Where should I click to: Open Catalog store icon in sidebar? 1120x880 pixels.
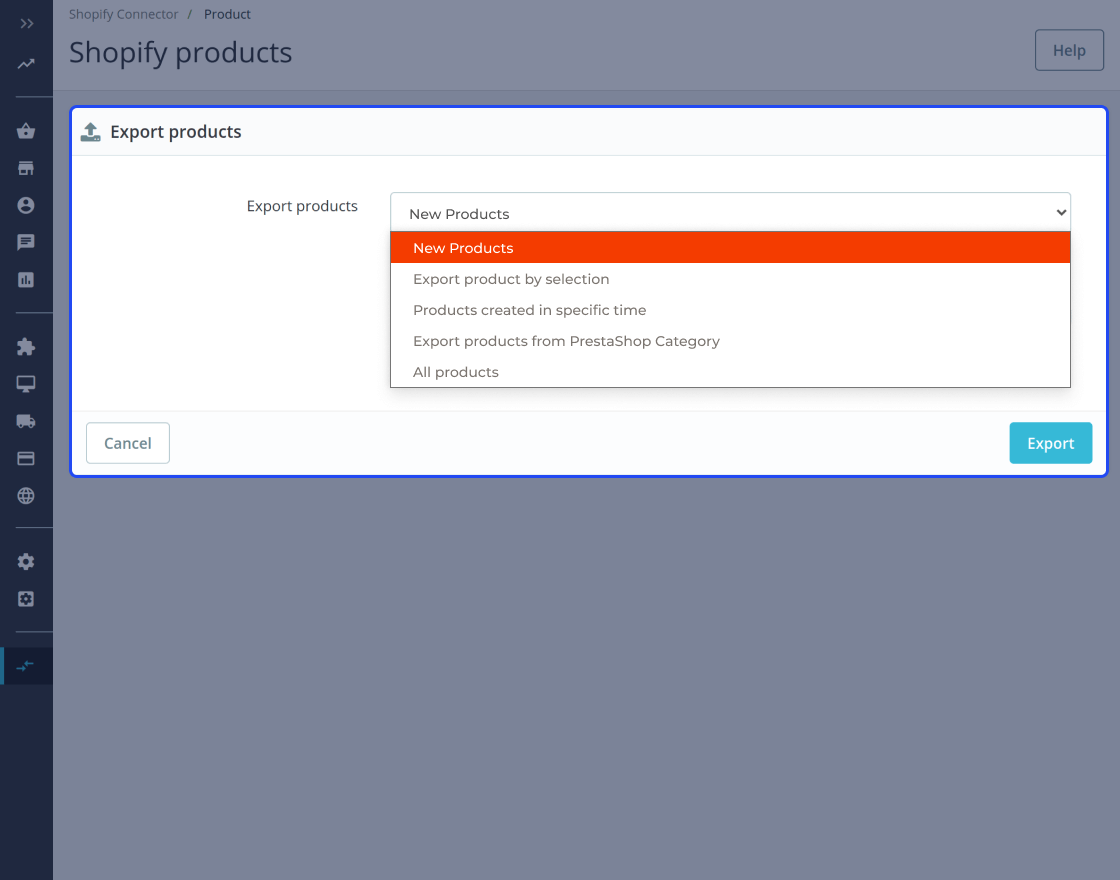tap(26, 169)
